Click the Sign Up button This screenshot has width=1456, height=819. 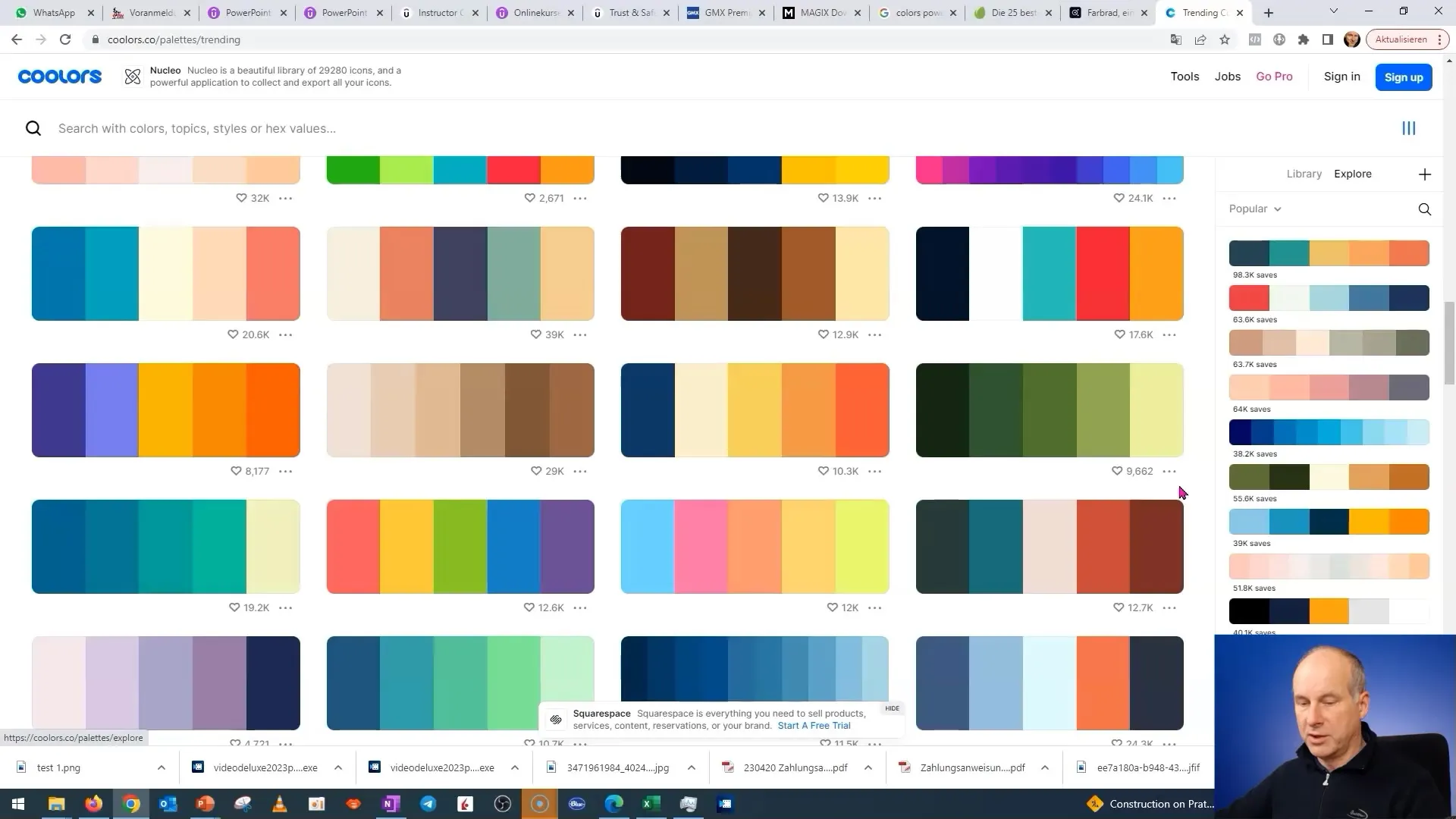1403,76
